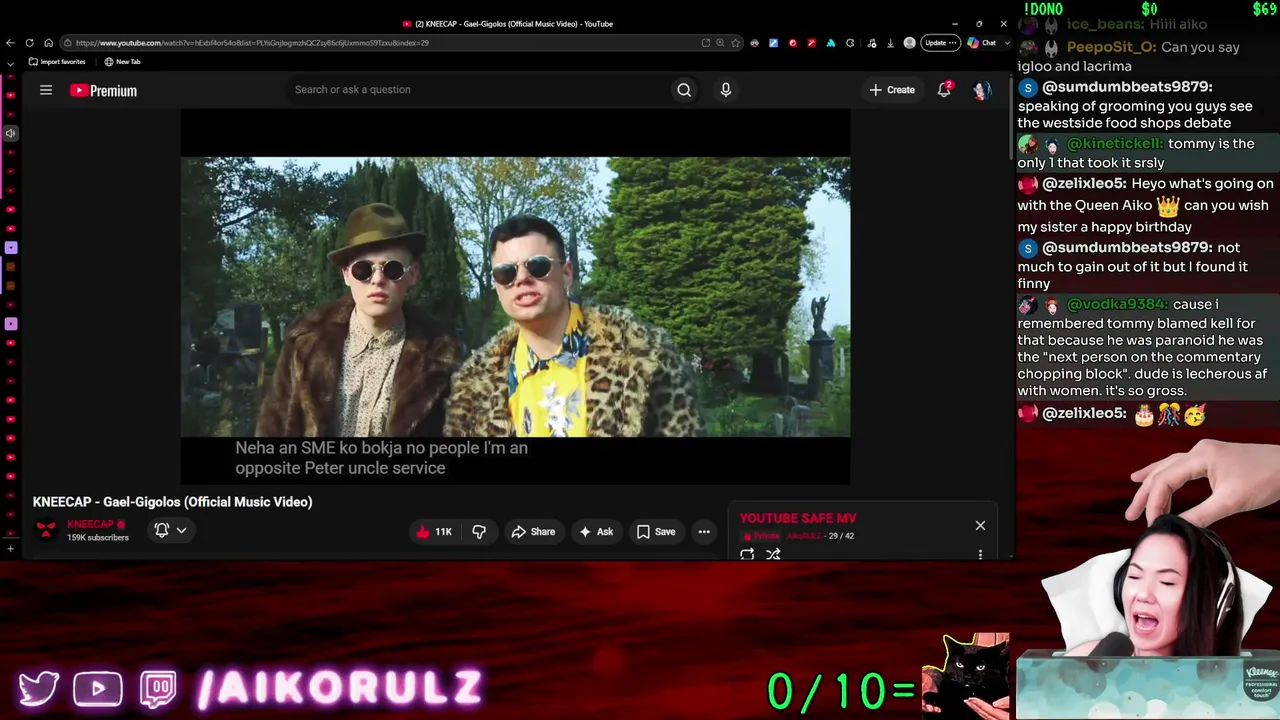Open the open-in-app icon in address bar
The image size is (1280, 720).
click(x=705, y=43)
